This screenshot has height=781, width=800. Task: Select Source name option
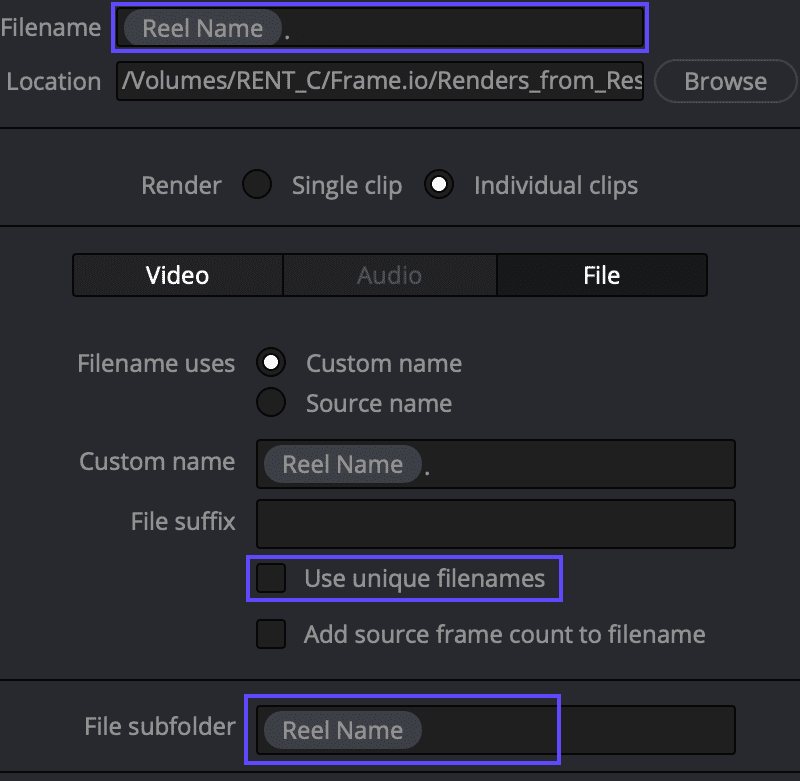(x=271, y=404)
